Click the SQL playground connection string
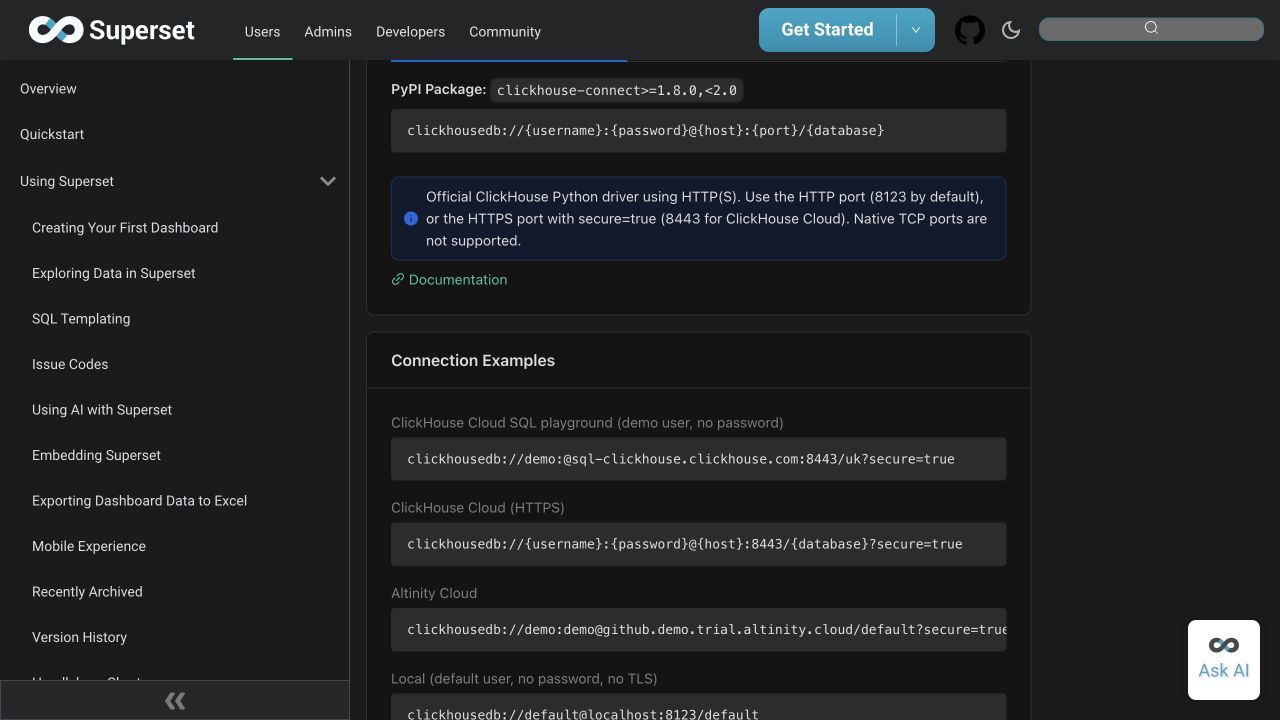The height and width of the screenshot is (720, 1280). coord(698,459)
